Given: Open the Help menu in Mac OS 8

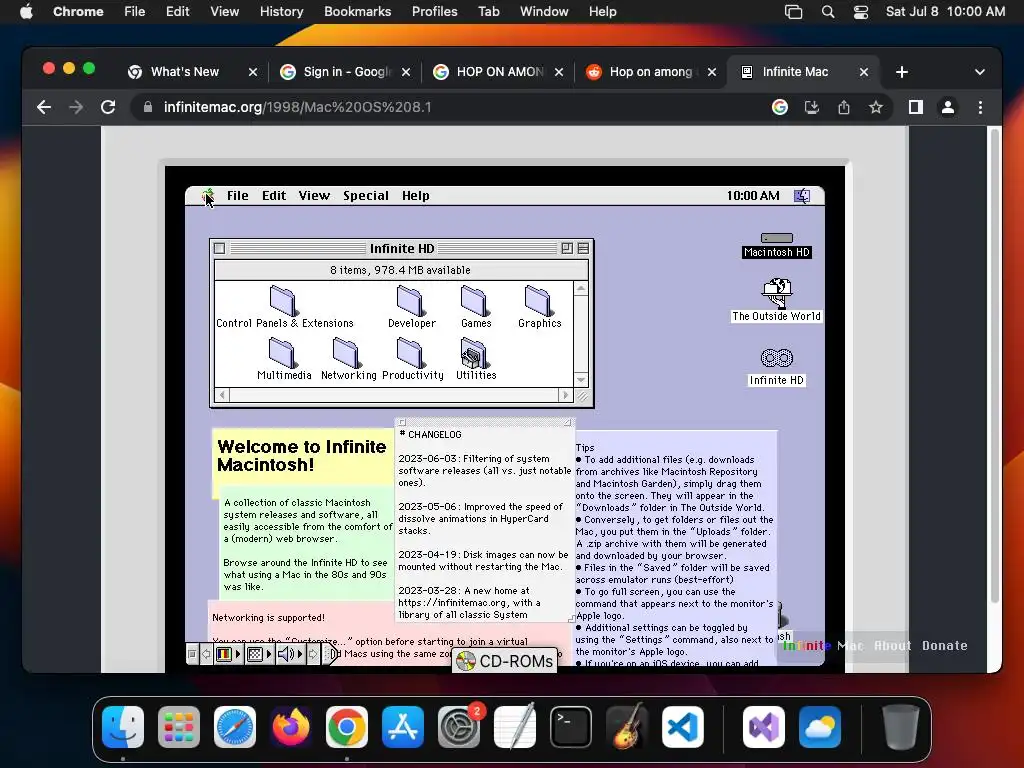Looking at the screenshot, I should tap(415, 195).
